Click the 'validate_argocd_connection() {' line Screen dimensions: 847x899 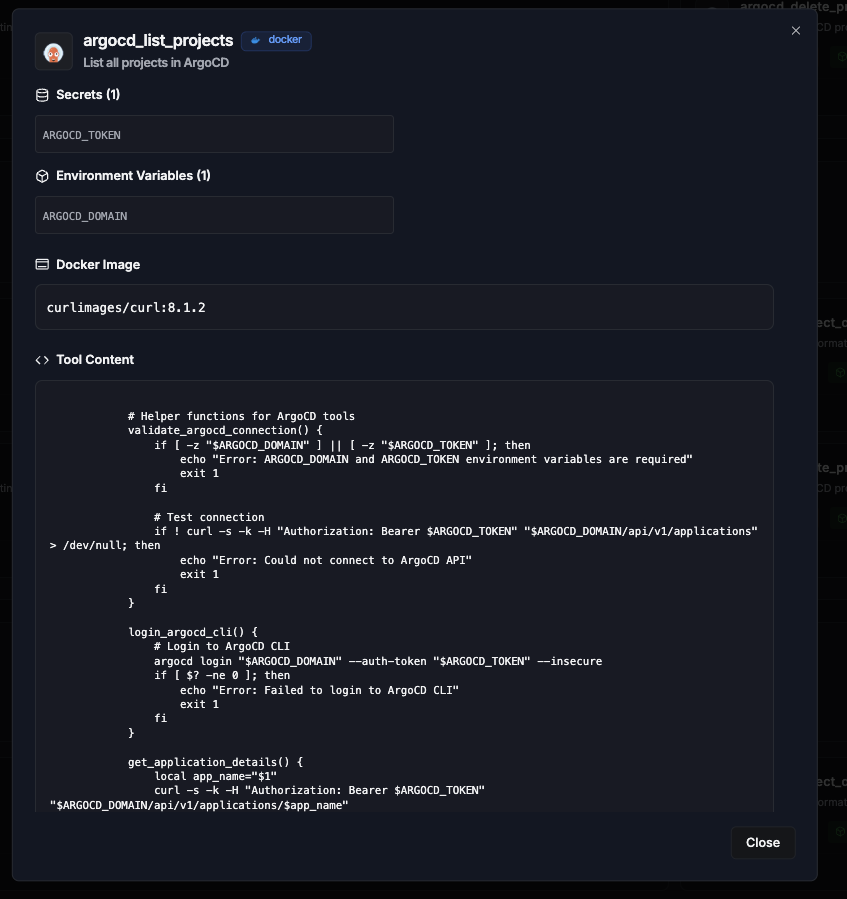225,430
